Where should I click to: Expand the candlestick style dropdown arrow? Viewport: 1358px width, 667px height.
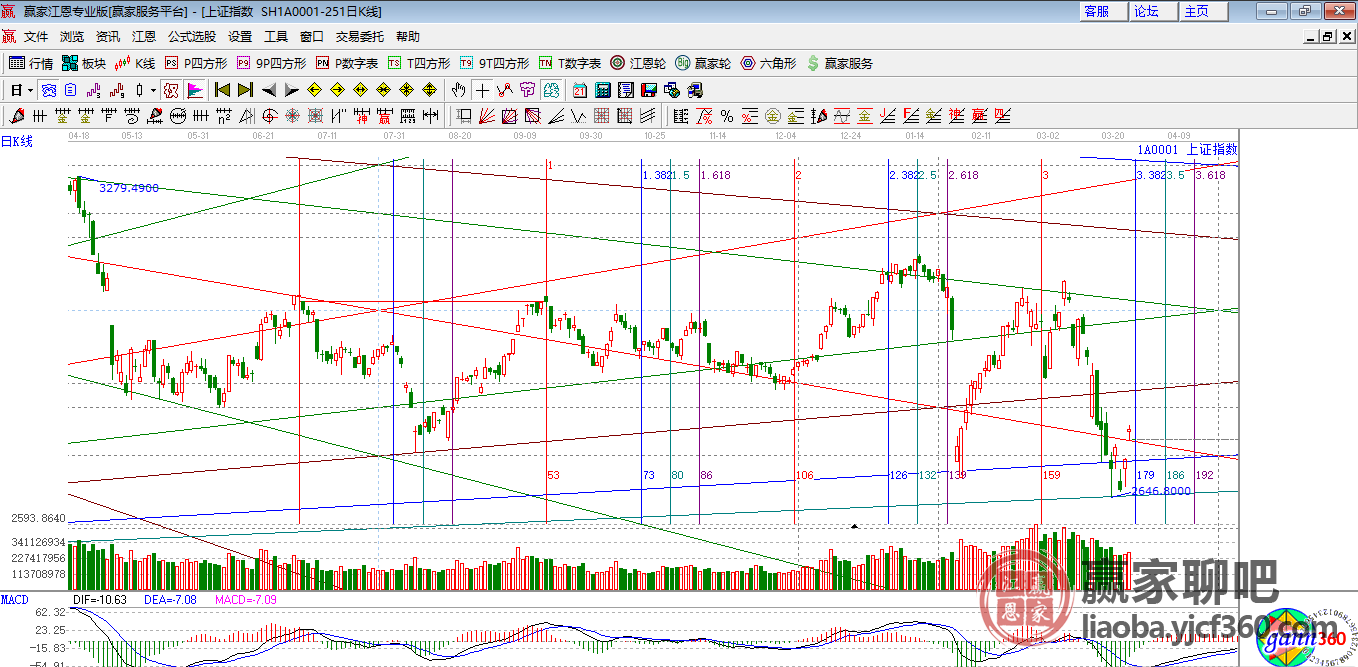153,90
